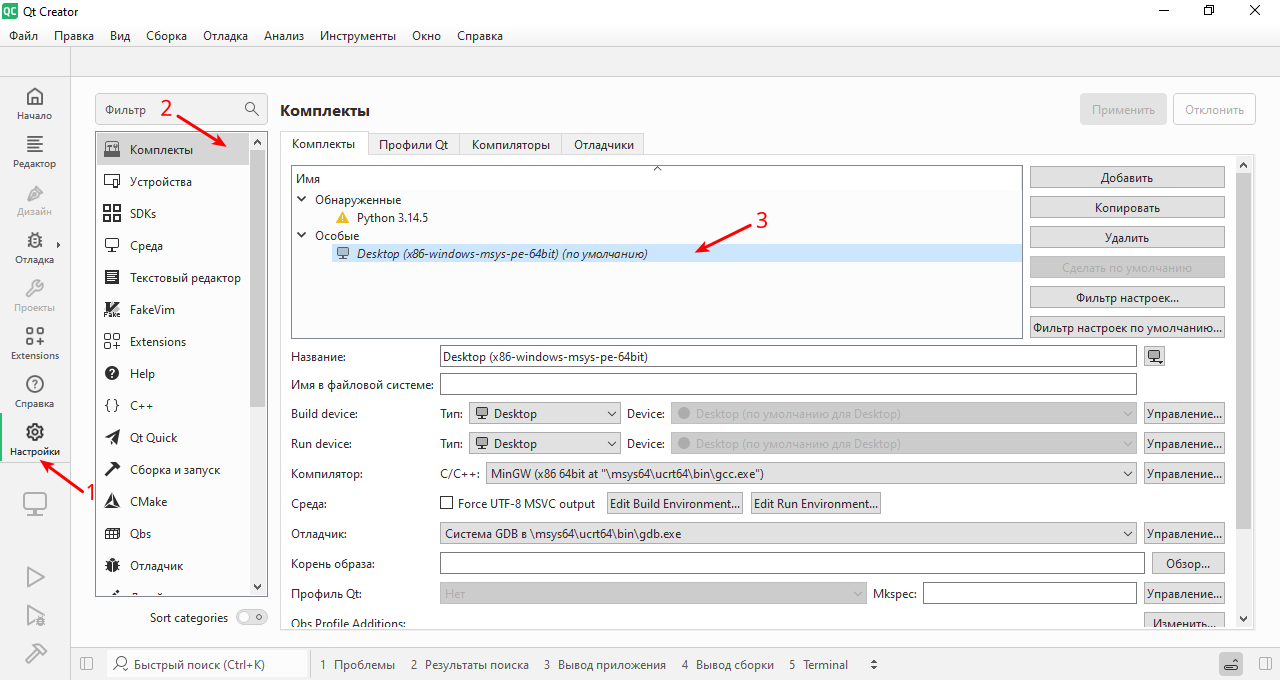Screen dimensions: 1280x680
Task: Click the Run play button
Action: coord(35,576)
